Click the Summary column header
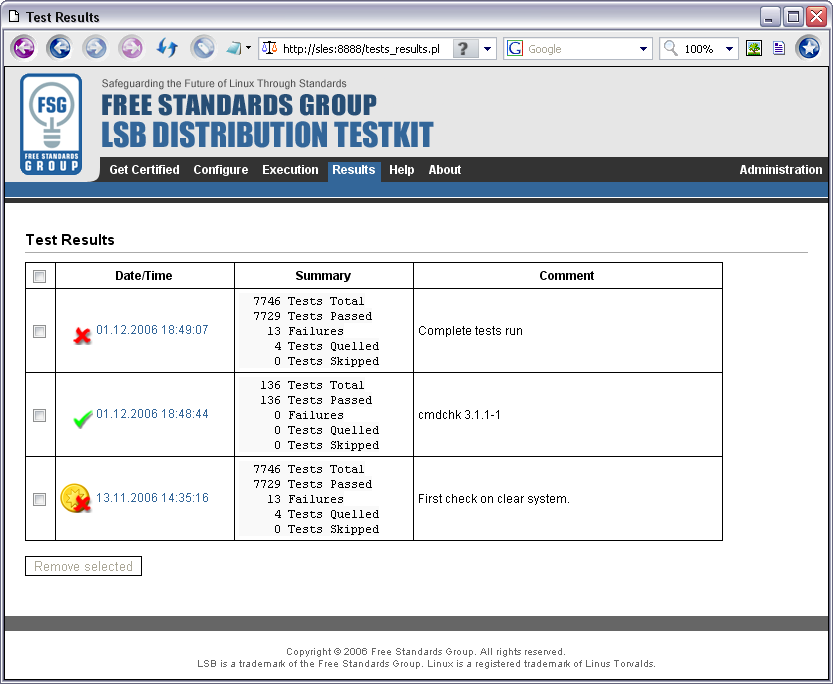The image size is (833, 684). [x=323, y=276]
